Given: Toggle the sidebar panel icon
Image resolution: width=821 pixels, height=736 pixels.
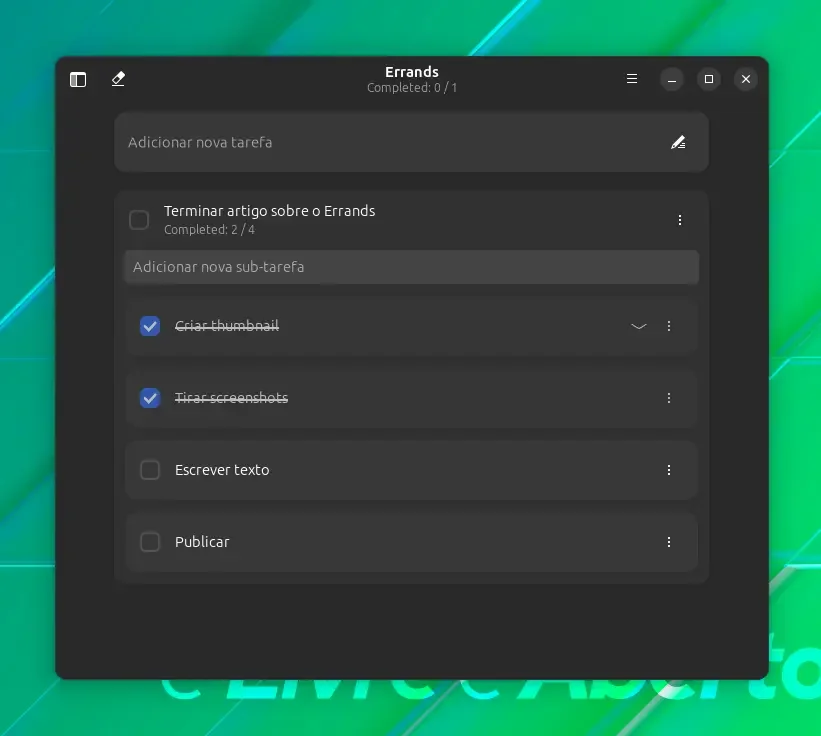Looking at the screenshot, I should [x=78, y=80].
